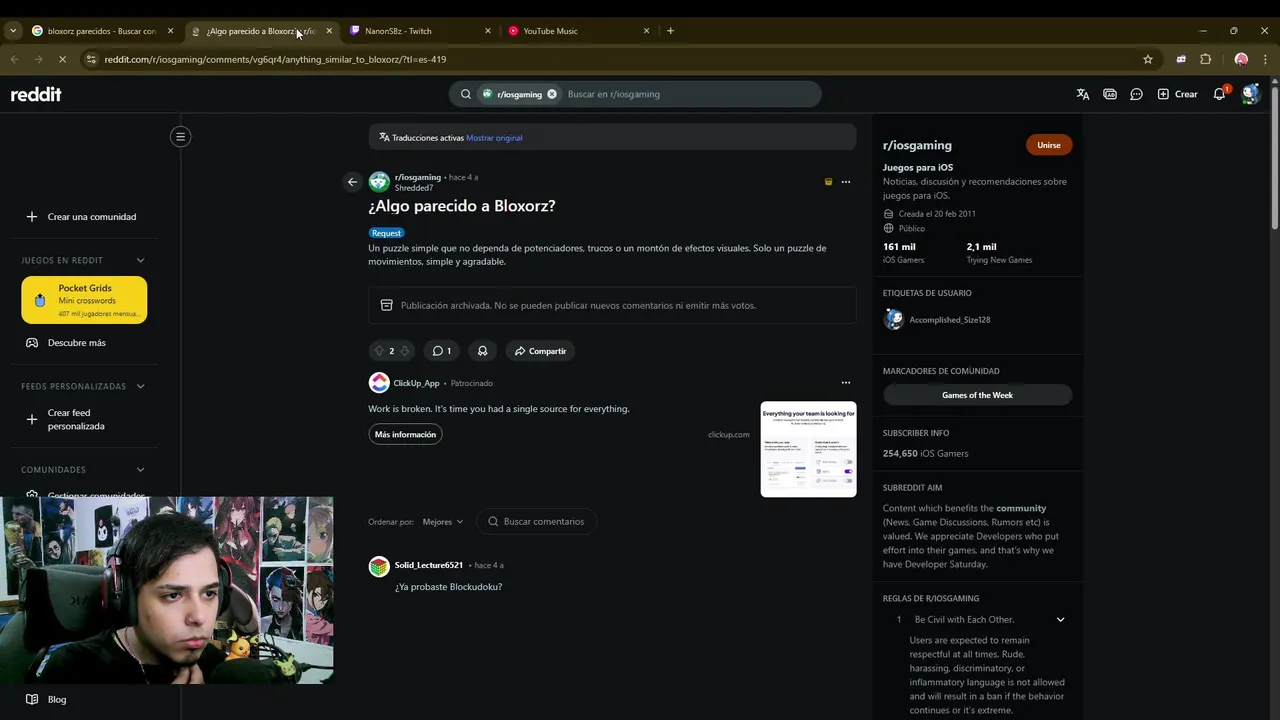This screenshot has height=720, width=1280.
Task: Select Crear una comunidad in sidebar
Action: 84,217
